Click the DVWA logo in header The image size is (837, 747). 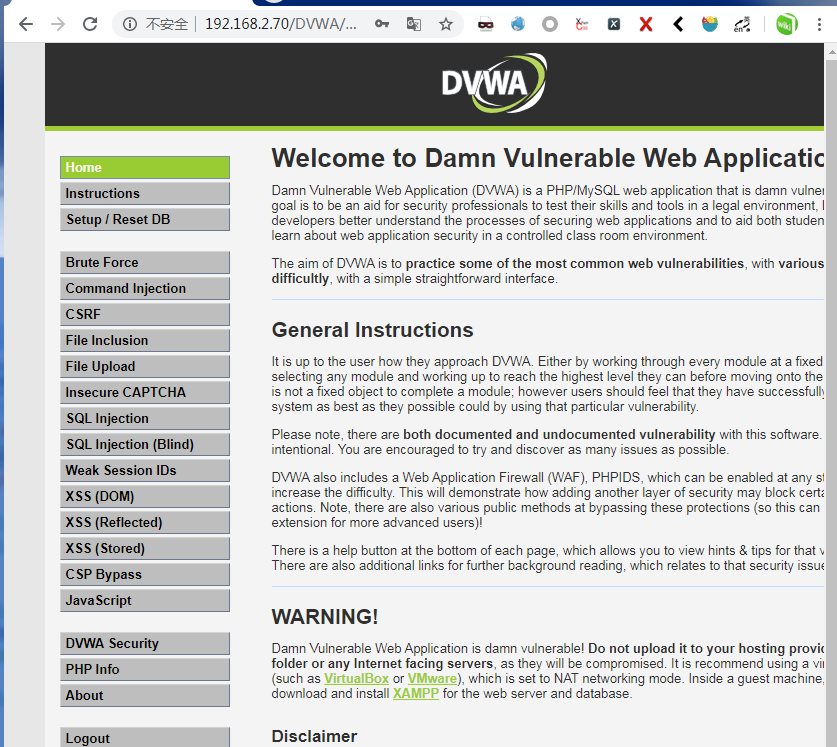pyautogui.click(x=494, y=83)
